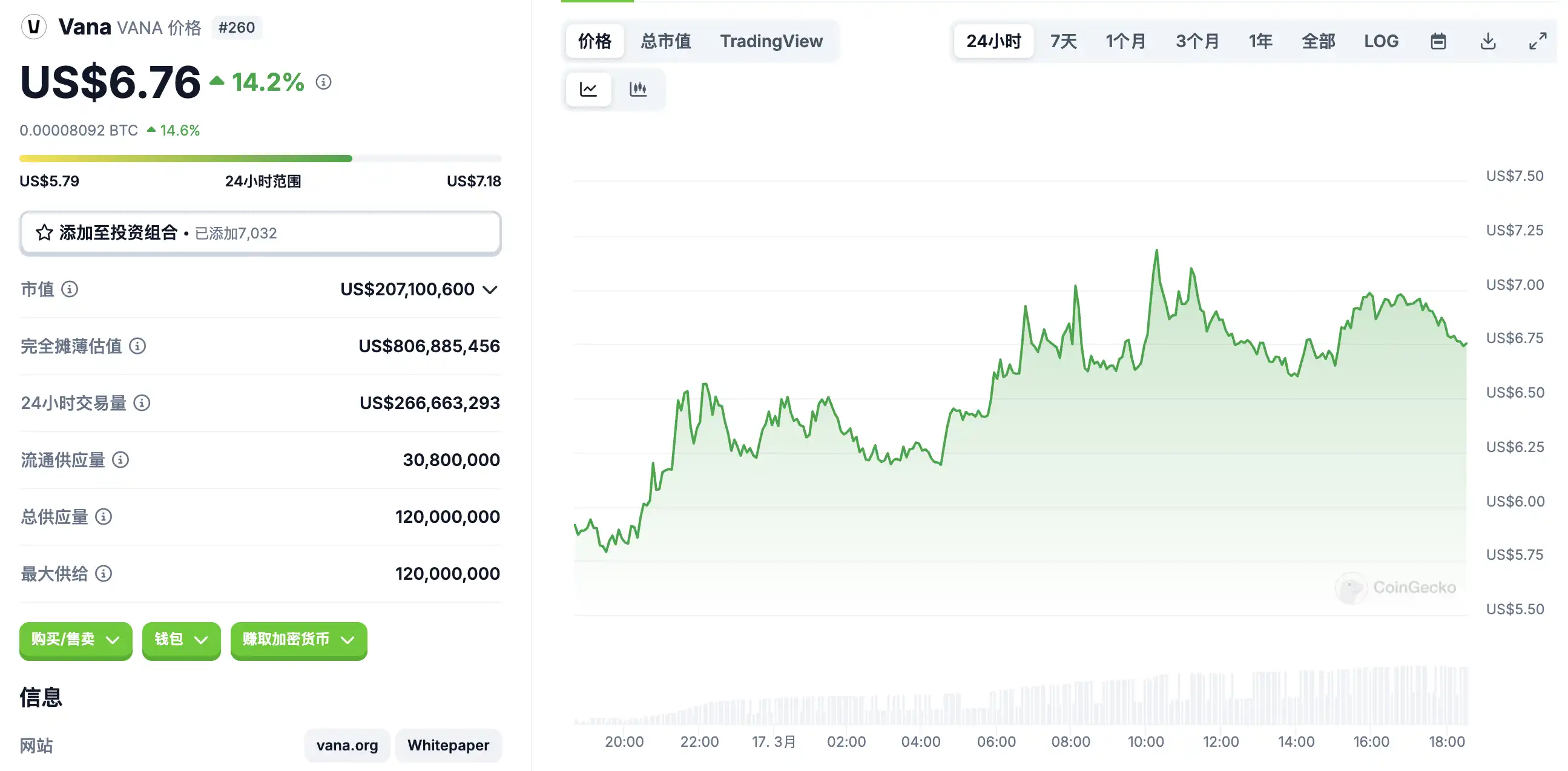The height and width of the screenshot is (771, 1568).
Task: Select the 总市值 tab
Action: [x=666, y=41]
